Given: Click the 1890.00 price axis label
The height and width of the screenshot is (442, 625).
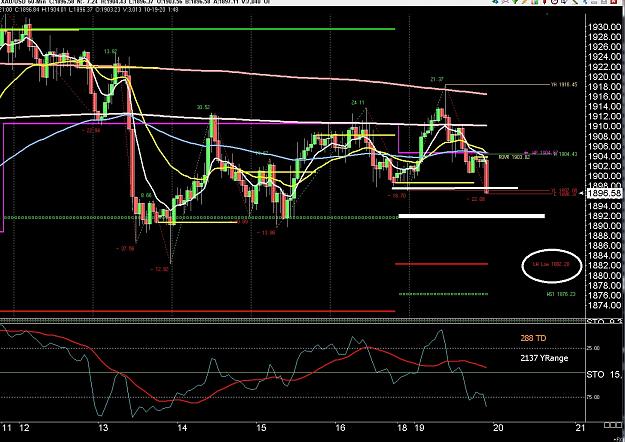Looking at the screenshot, I should (605, 226).
